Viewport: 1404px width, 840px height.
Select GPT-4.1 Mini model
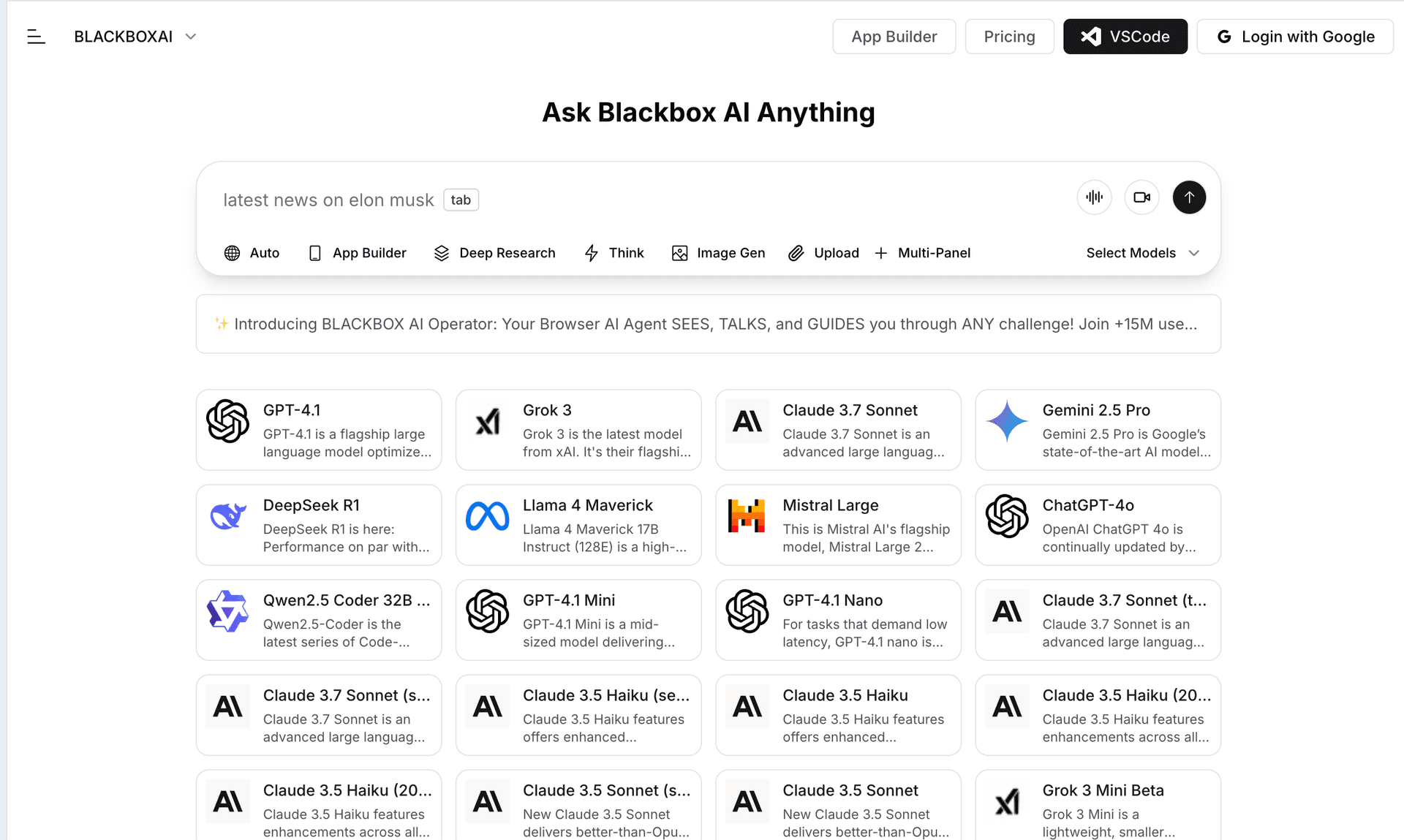578,620
